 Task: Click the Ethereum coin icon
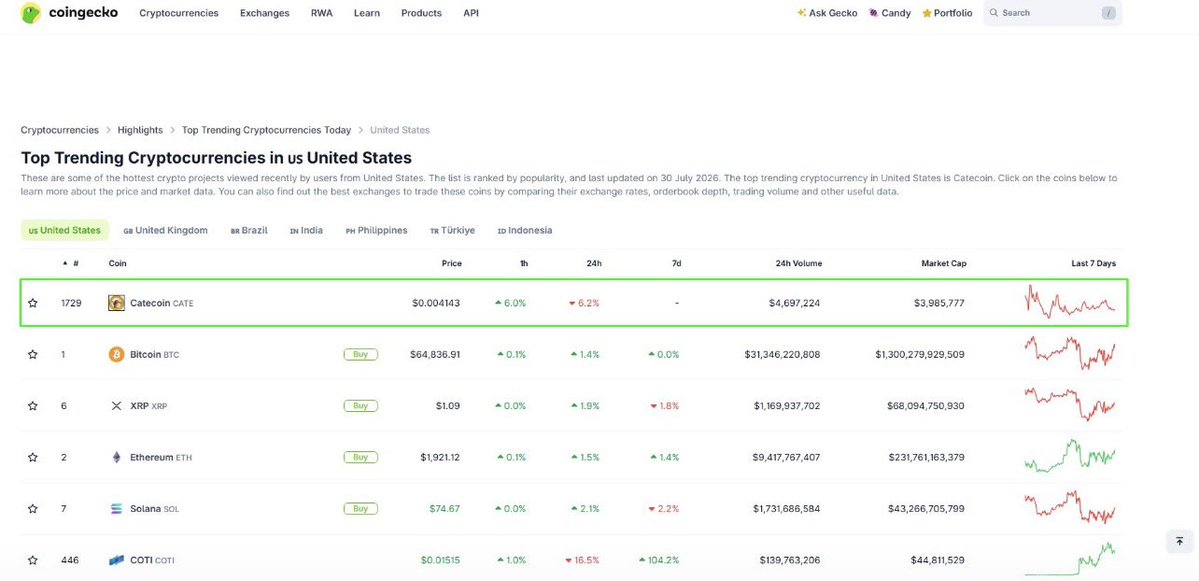[116, 457]
